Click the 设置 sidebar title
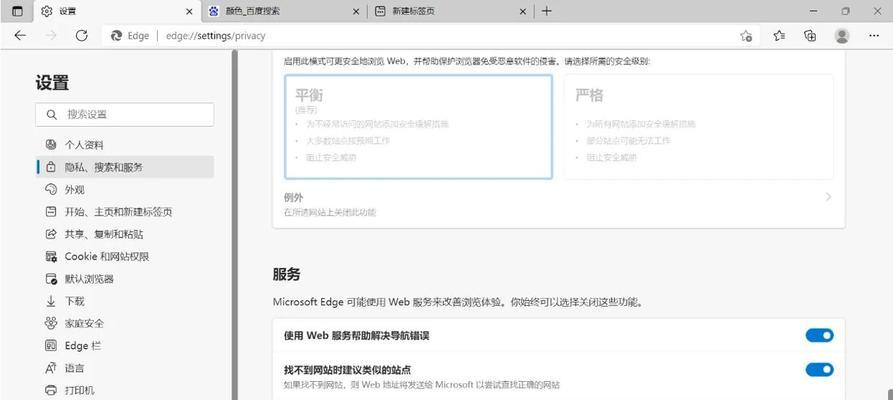 click(x=52, y=83)
